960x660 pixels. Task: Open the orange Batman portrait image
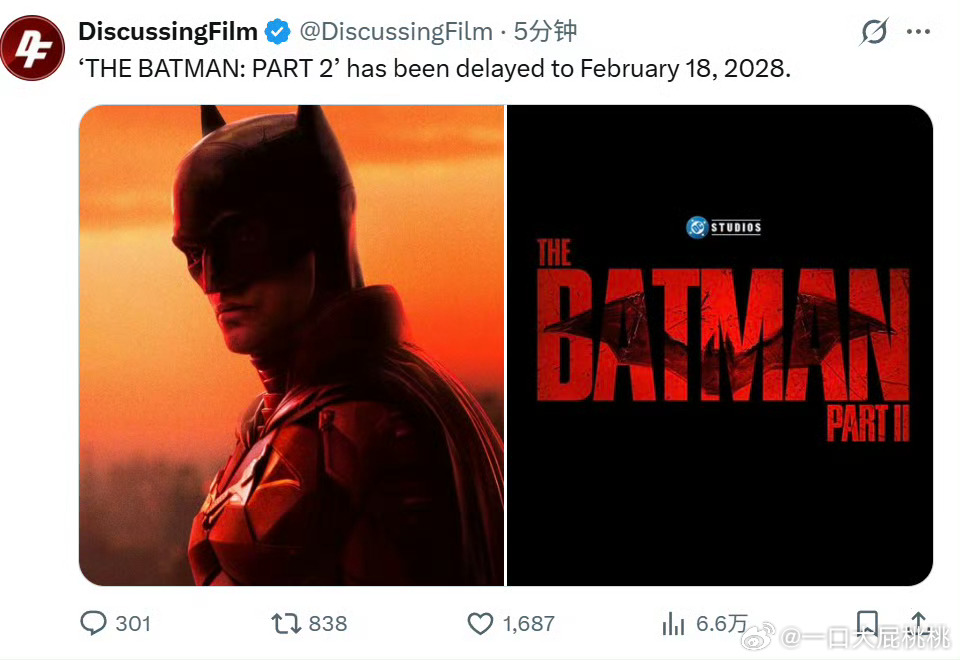point(291,345)
